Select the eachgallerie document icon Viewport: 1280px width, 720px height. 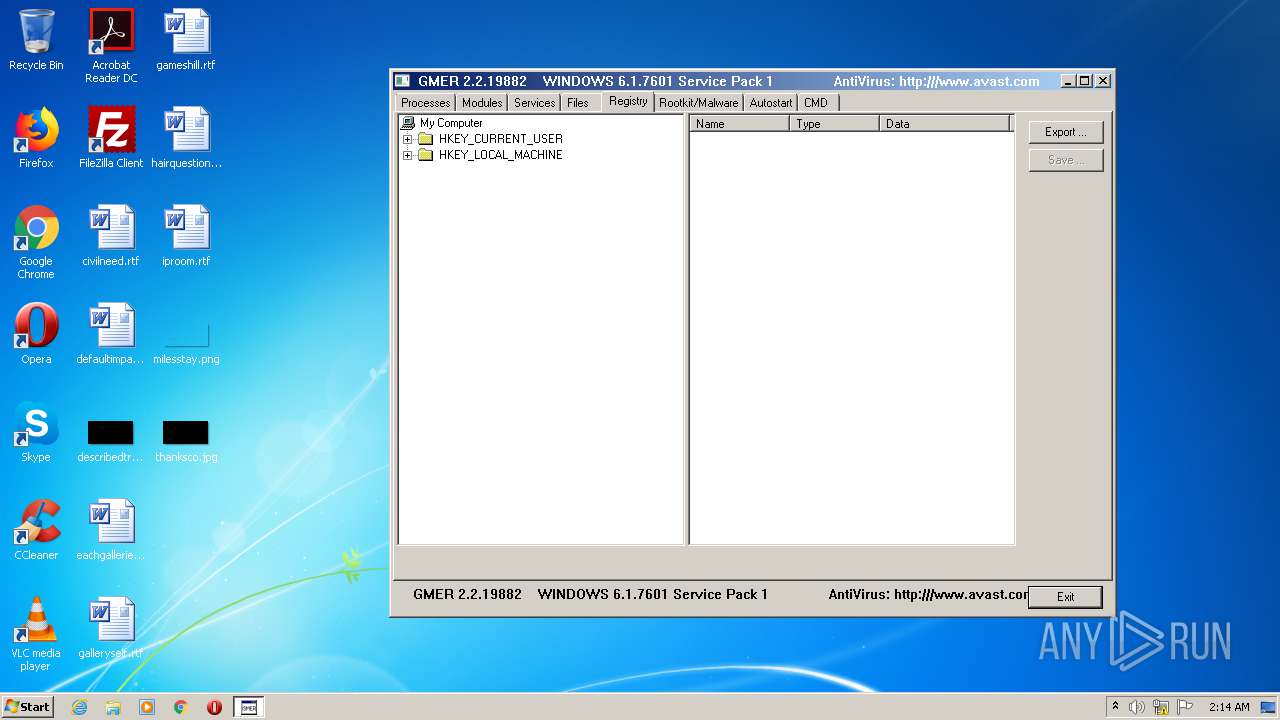coord(111,530)
